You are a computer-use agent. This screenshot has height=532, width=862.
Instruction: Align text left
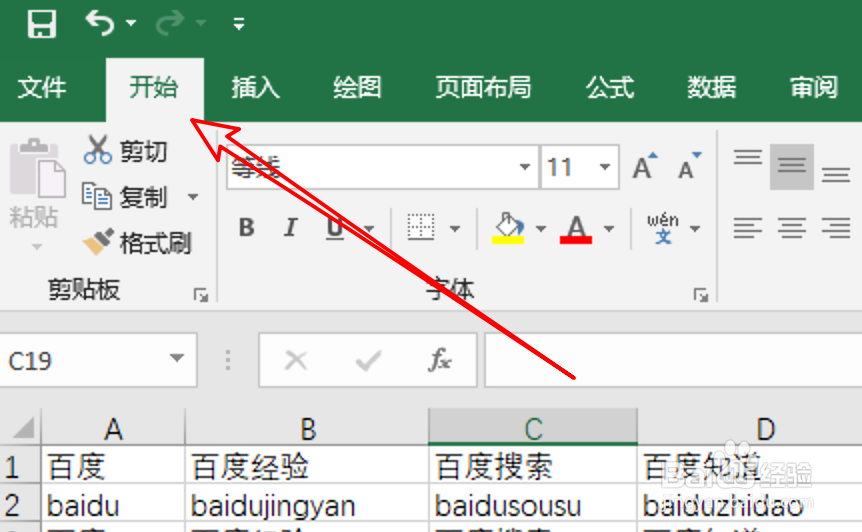748,228
